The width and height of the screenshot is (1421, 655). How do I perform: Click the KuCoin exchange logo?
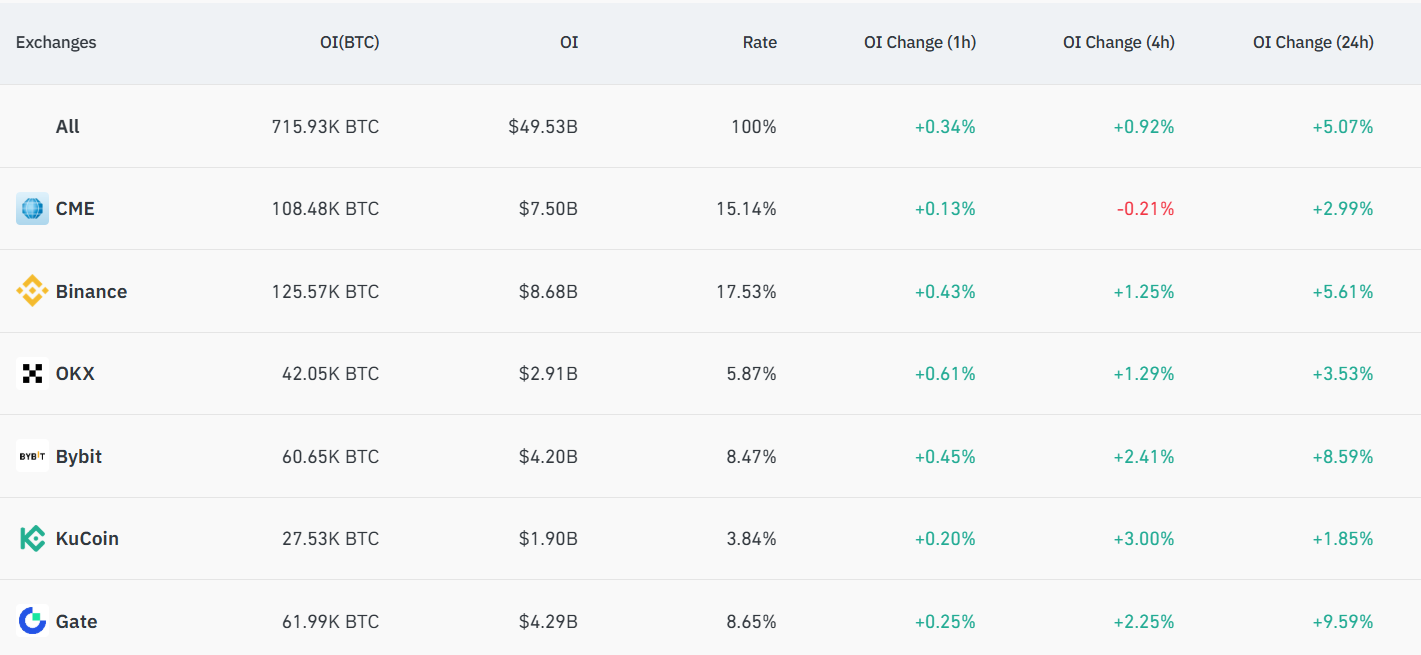(x=31, y=538)
